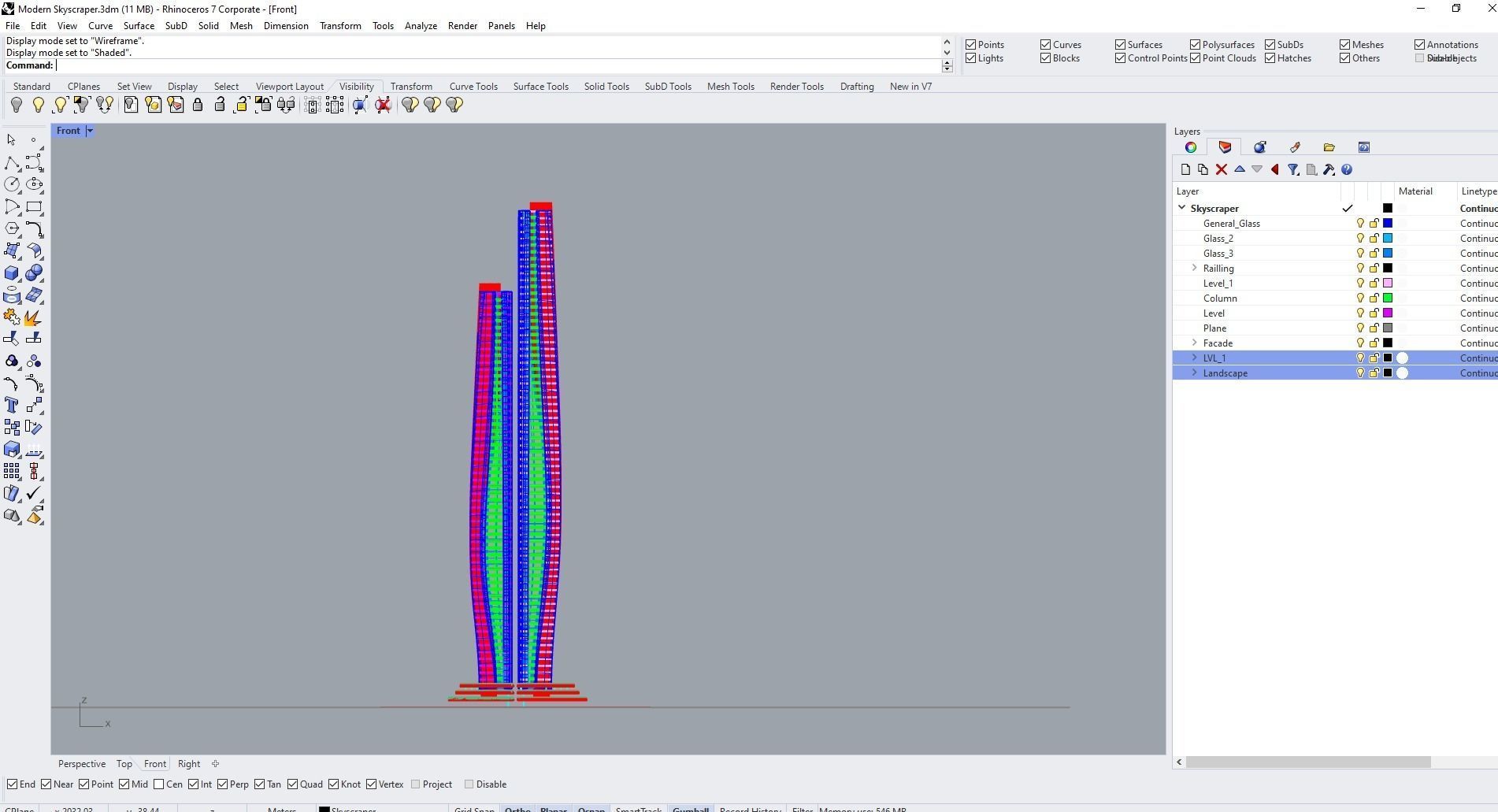
Task: Switch to the Right viewport tab
Action: coord(189,764)
